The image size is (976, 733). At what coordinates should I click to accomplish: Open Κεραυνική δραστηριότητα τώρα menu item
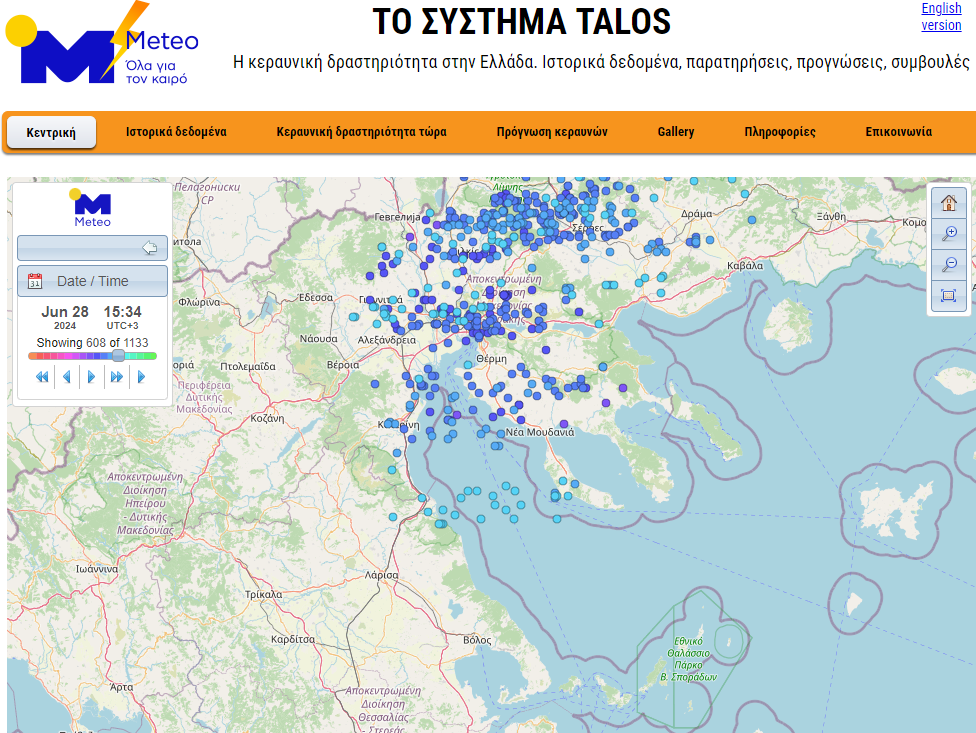pyautogui.click(x=361, y=132)
